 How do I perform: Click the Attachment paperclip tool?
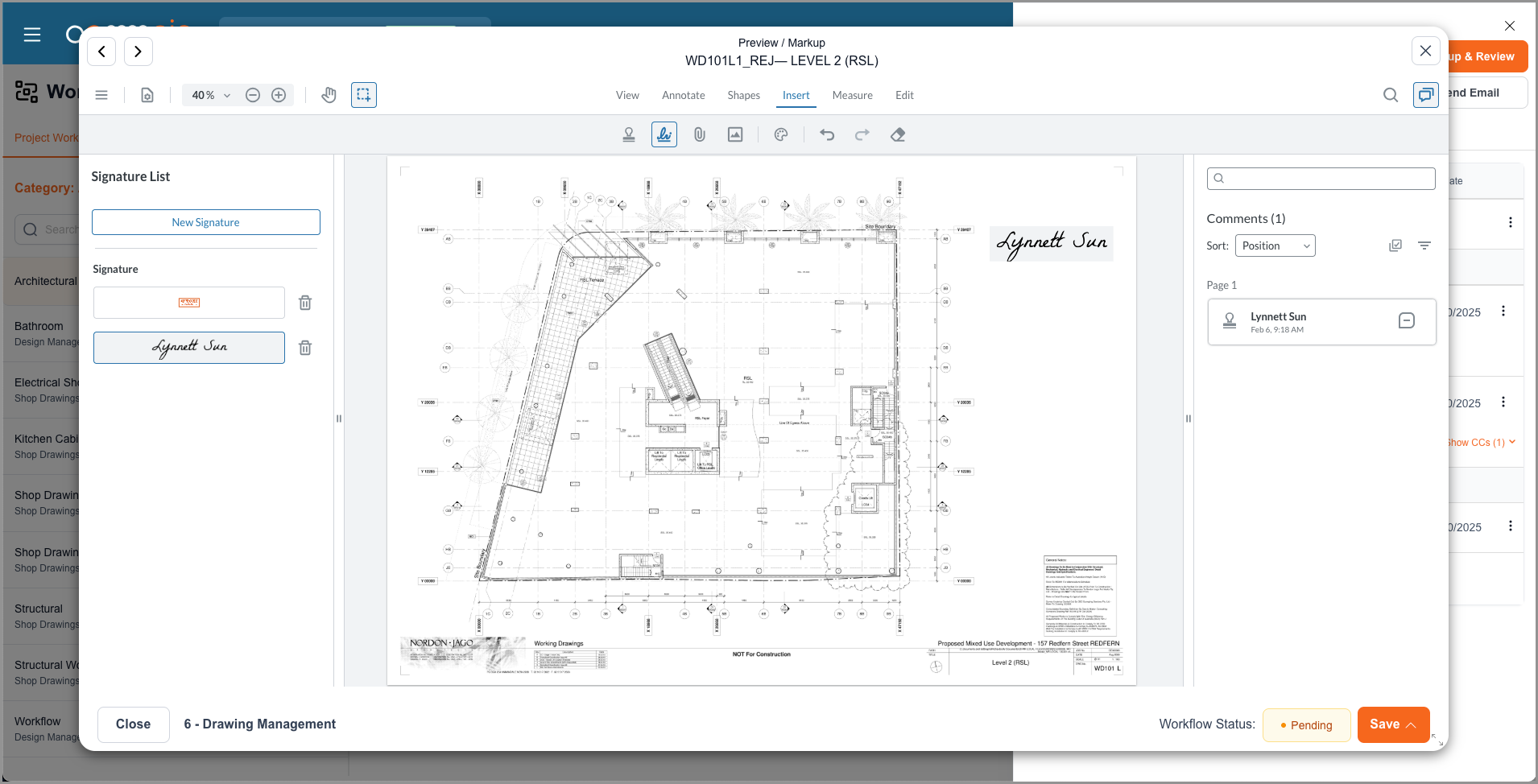tap(700, 135)
